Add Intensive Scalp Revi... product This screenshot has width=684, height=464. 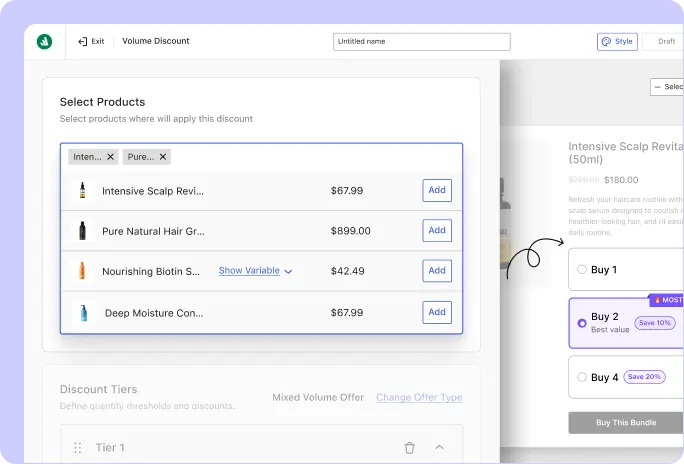click(437, 190)
